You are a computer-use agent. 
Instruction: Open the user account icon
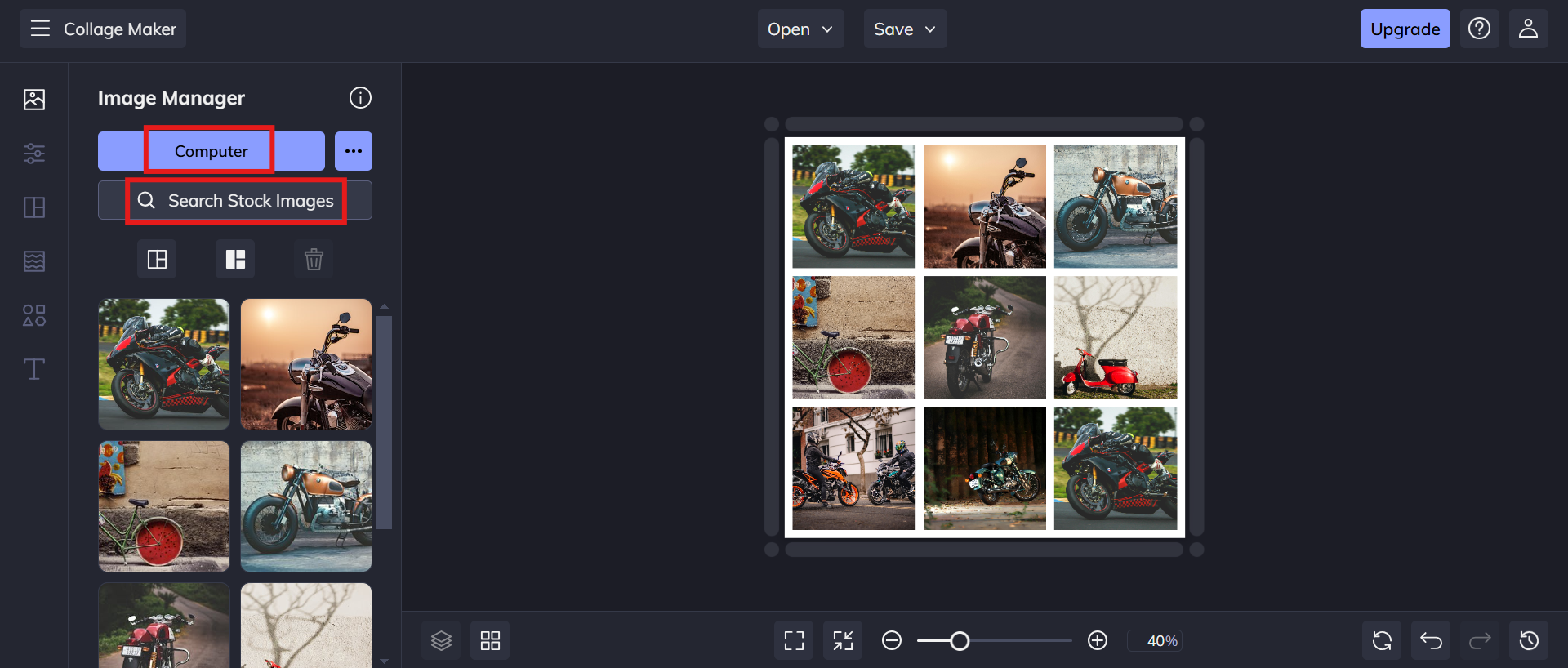point(1528,29)
